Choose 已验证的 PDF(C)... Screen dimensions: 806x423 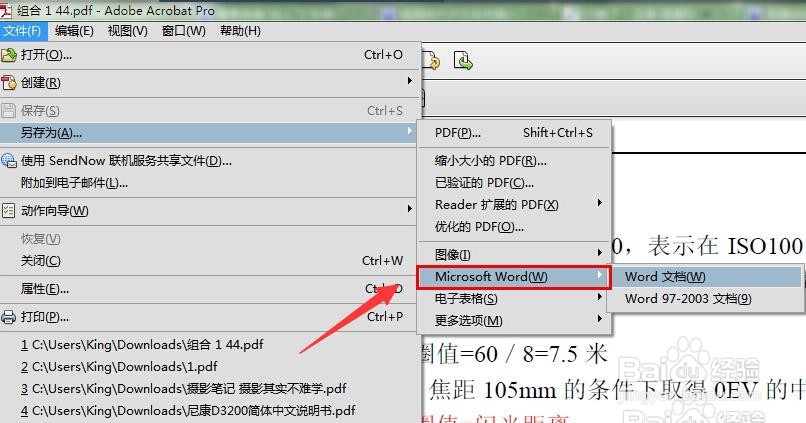click(x=514, y=182)
